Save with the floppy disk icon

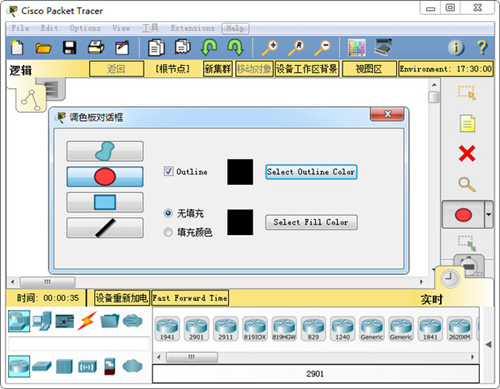(69, 48)
